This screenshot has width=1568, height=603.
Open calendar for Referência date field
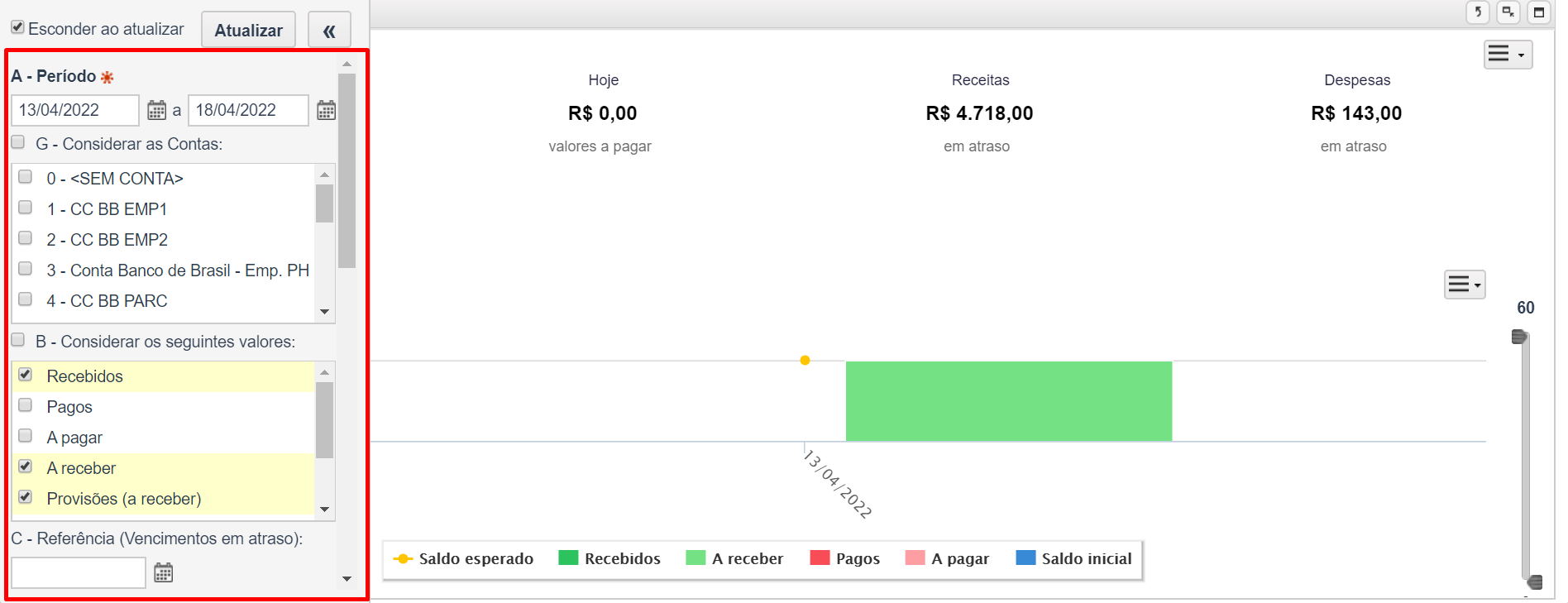[164, 572]
